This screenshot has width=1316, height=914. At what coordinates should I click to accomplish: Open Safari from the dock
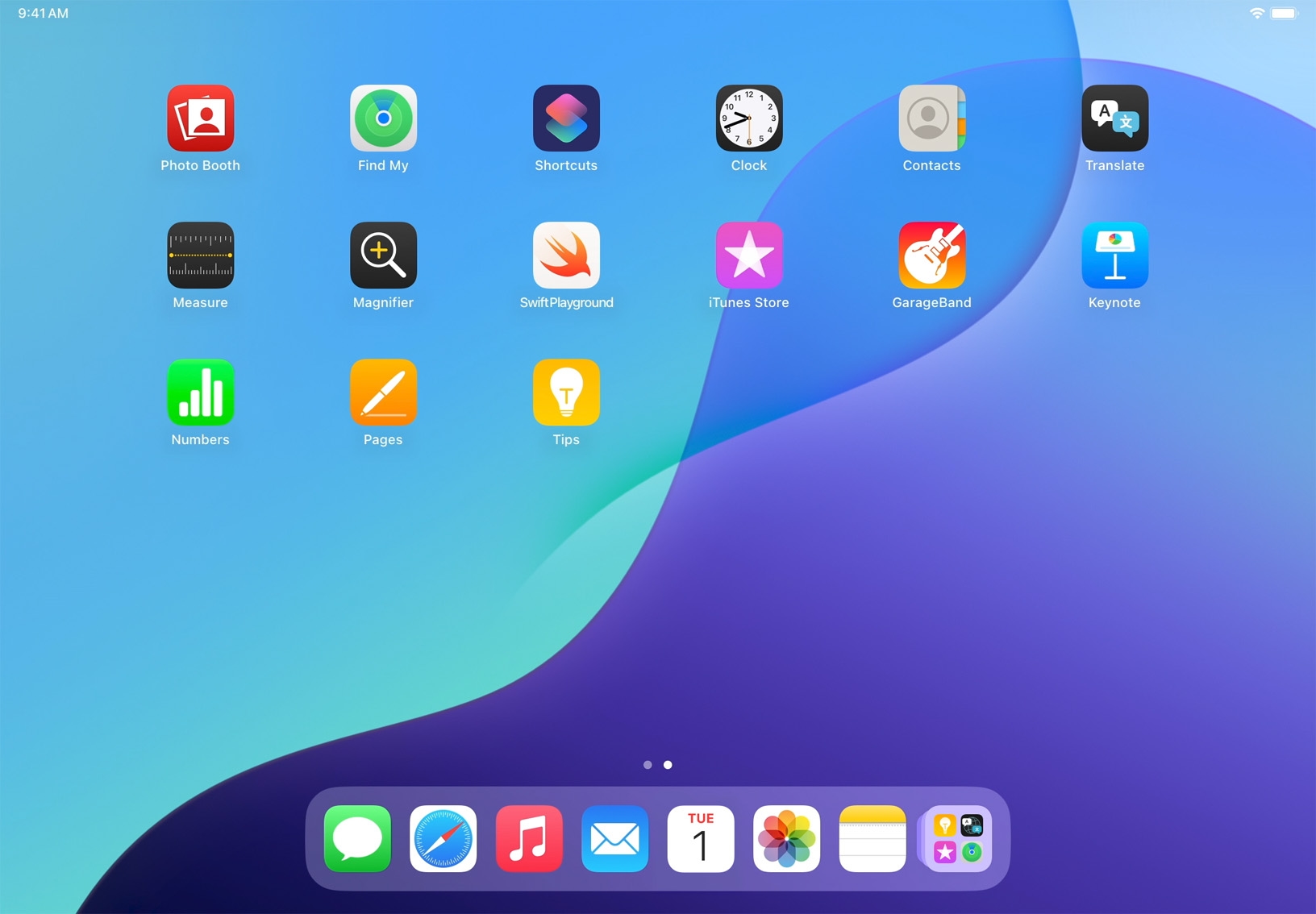(443, 839)
